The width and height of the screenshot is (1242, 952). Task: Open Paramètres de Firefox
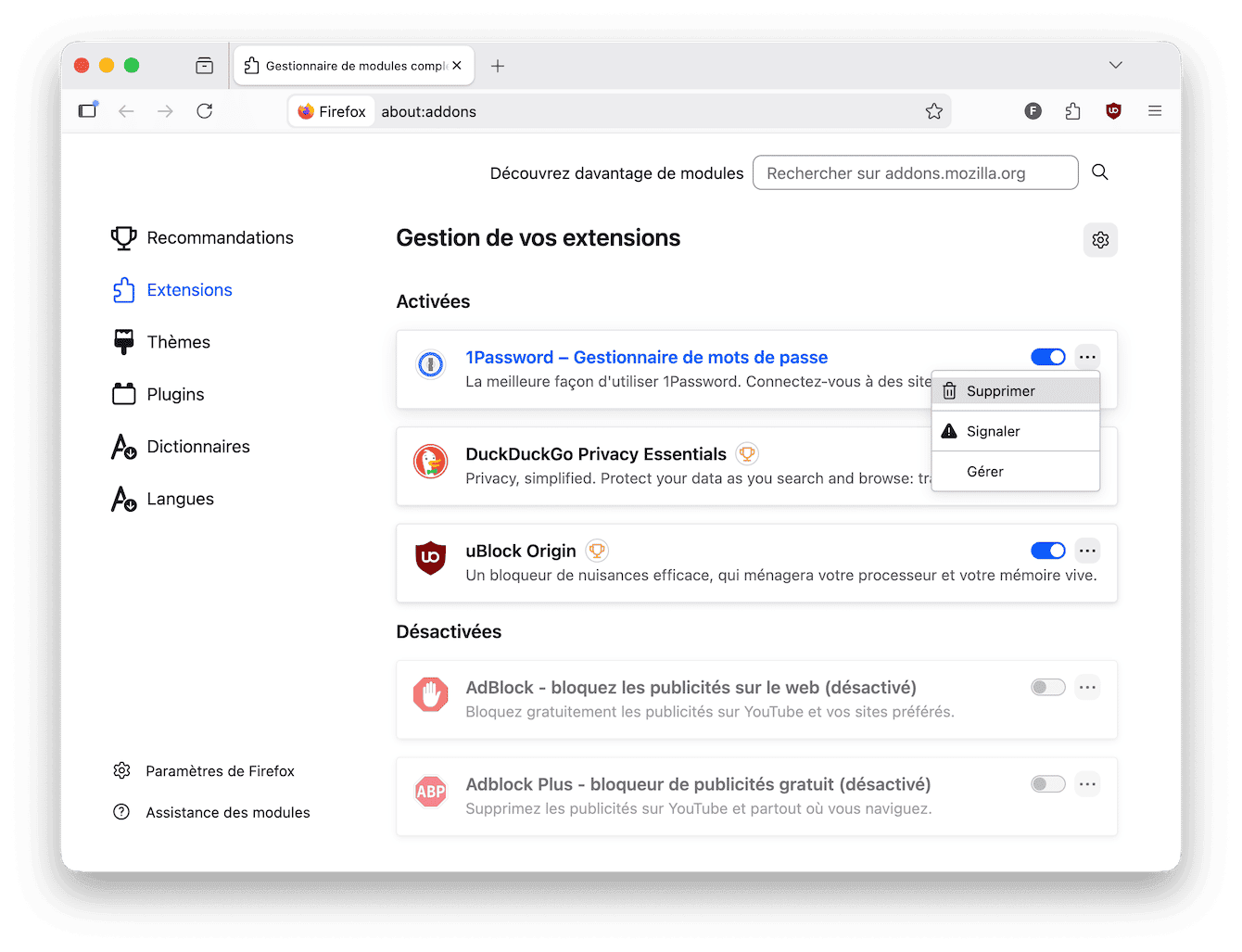point(220,770)
